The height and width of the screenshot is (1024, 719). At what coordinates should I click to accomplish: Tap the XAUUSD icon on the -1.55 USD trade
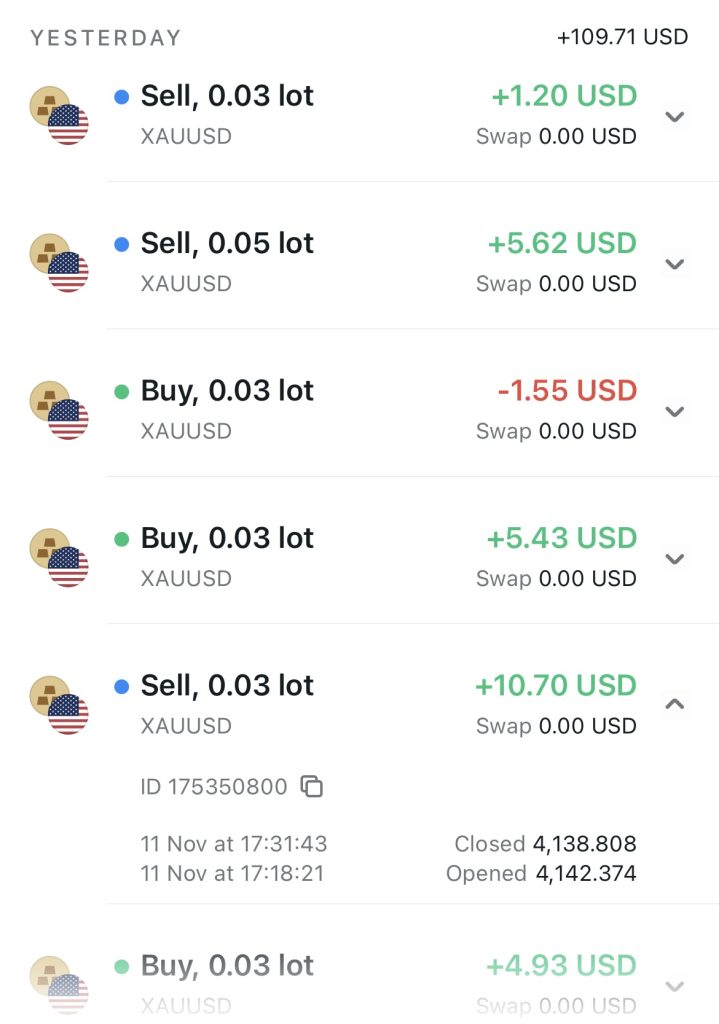point(59,410)
